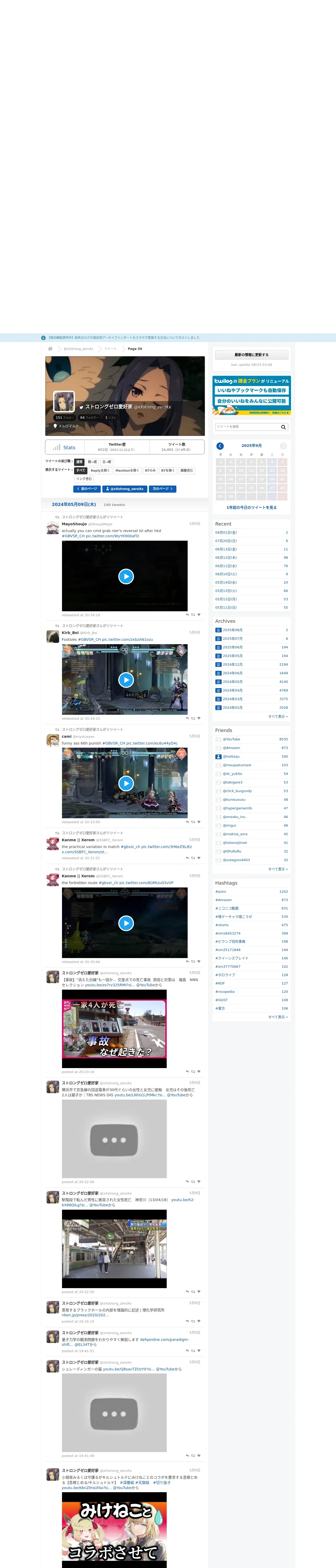Reply to the MayoShoujo tweet via reply arrow
Screen dimensions: 336x1568
click(187, 615)
